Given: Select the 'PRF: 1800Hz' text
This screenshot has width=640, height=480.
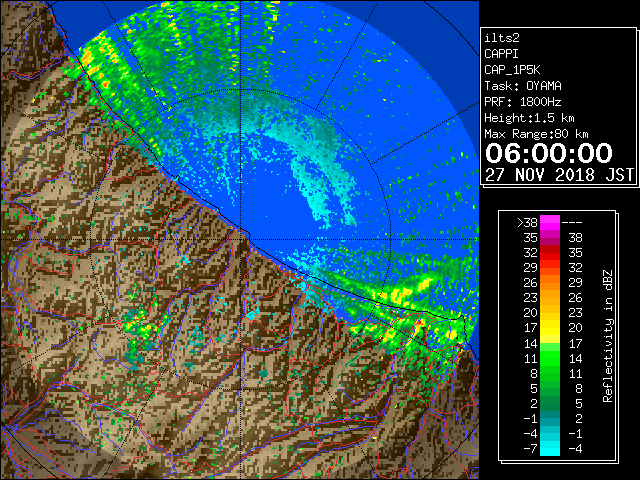Looking at the screenshot, I should (x=523, y=102).
